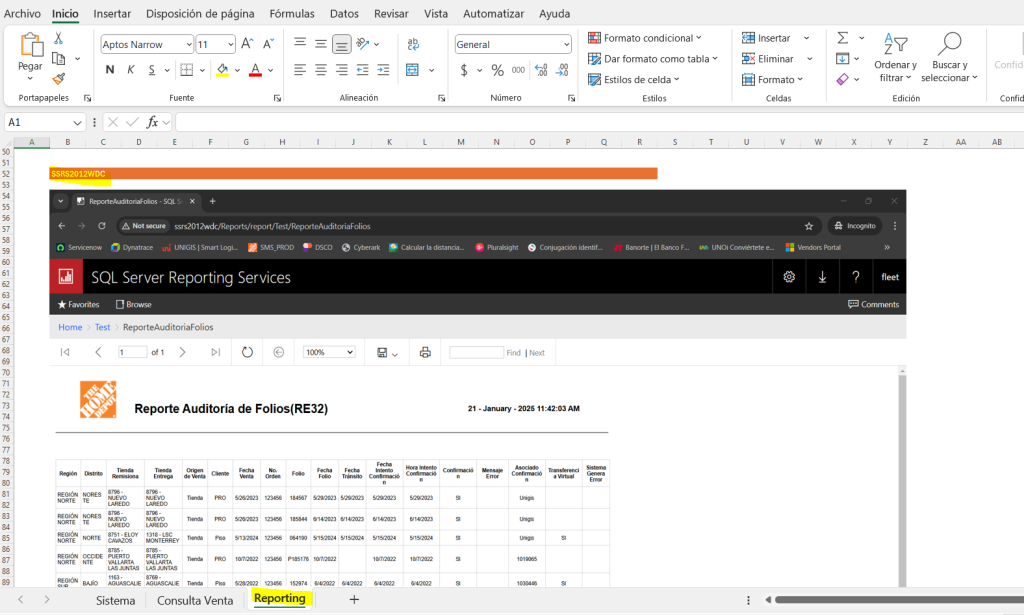Align text to top icon
Image resolution: width=1024 pixels, height=615 pixels.
pos(300,43)
